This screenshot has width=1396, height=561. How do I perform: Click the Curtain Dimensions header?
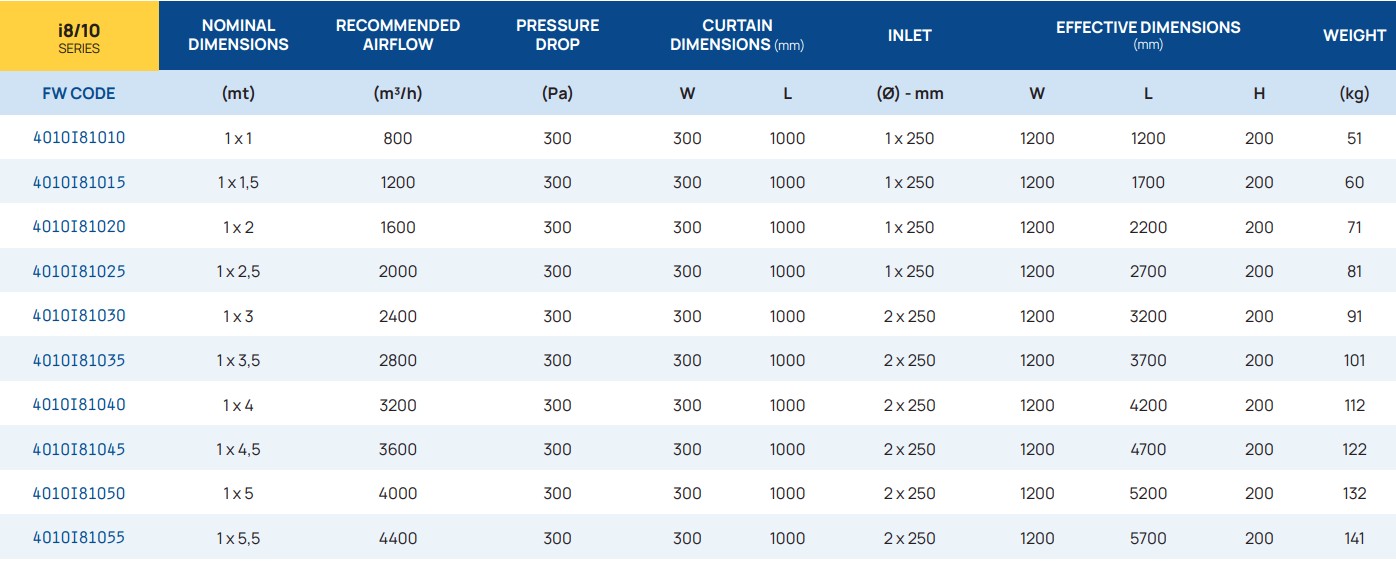(x=737, y=35)
